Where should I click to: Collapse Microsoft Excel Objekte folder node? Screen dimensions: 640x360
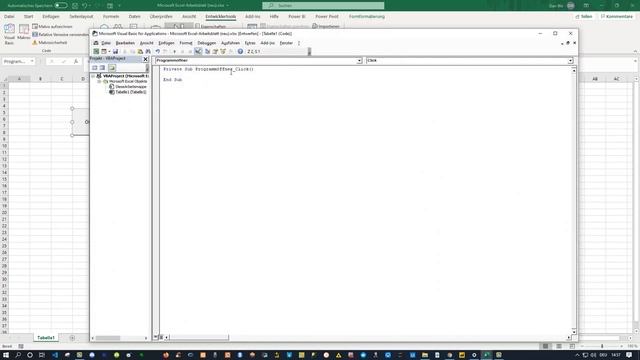click(x=99, y=82)
